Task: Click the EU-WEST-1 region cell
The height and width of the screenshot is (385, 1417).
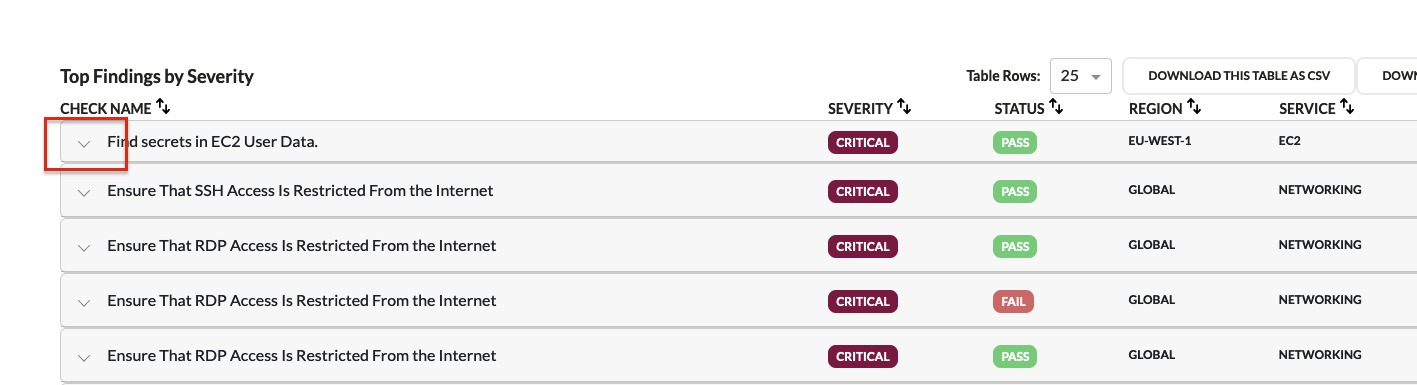Action: point(1160,141)
